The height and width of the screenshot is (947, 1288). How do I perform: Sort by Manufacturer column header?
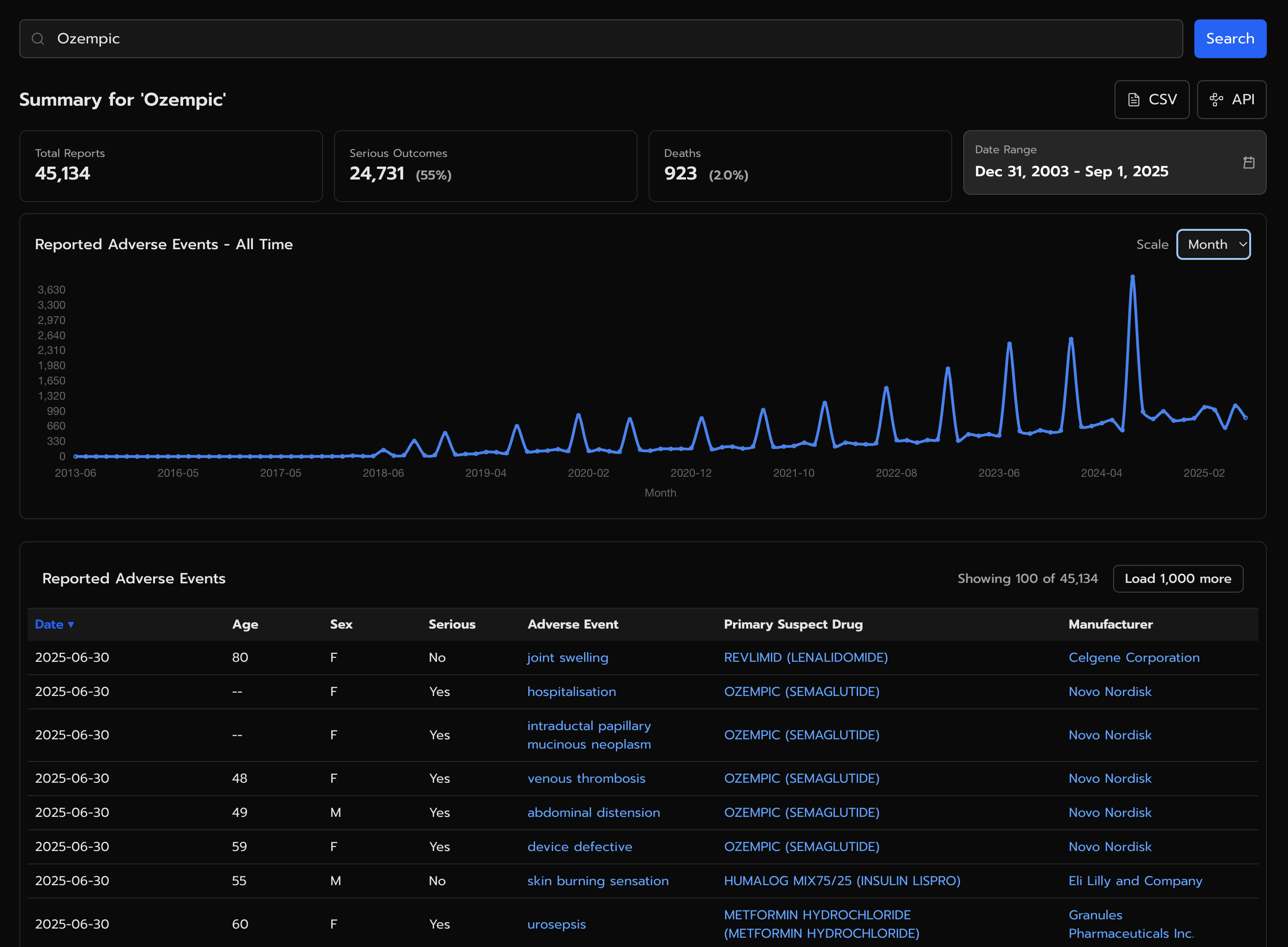tap(1110, 624)
